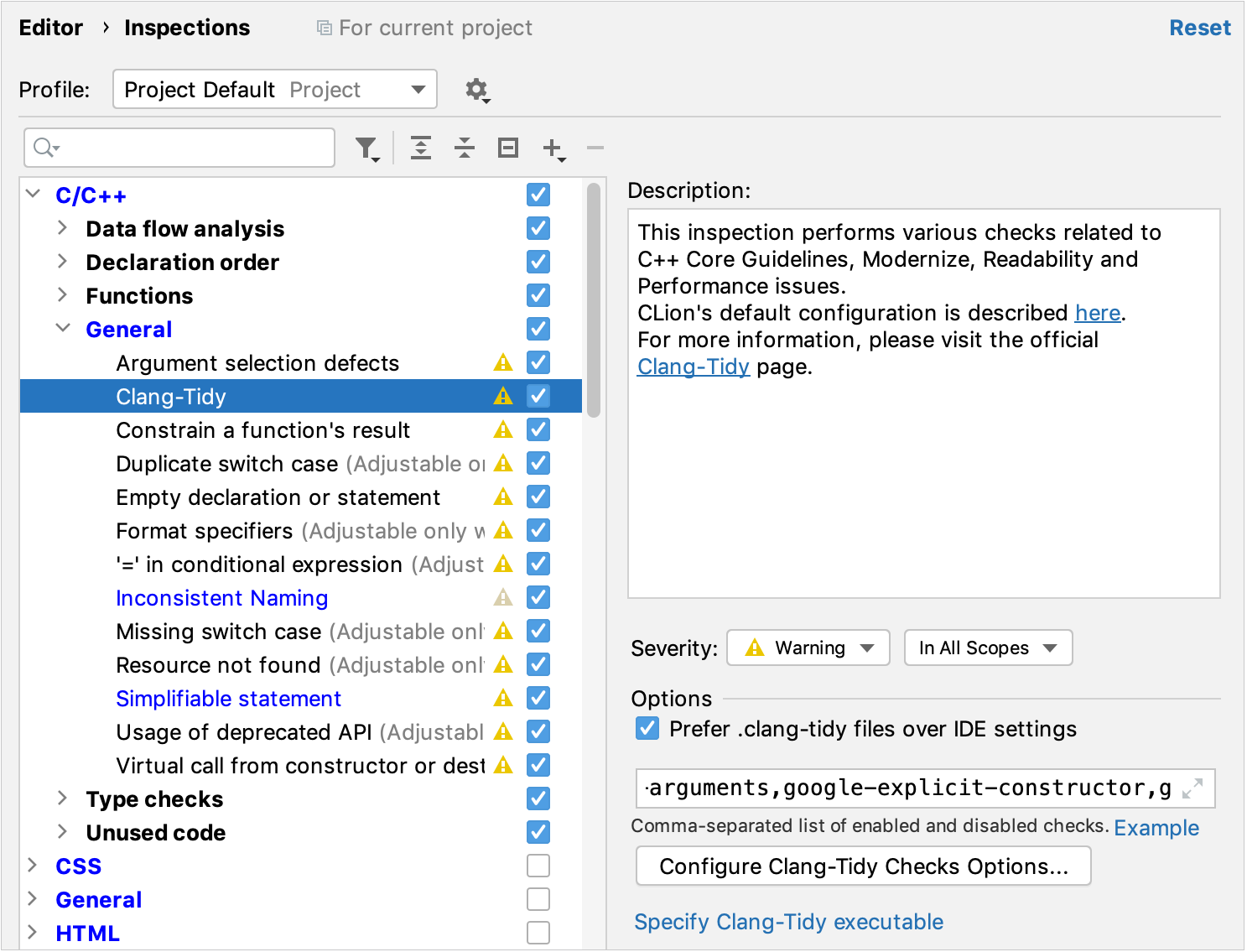The height and width of the screenshot is (952, 1247).
Task: Open Configure Clang-Tidy Checks Options dialog
Action: [863, 866]
